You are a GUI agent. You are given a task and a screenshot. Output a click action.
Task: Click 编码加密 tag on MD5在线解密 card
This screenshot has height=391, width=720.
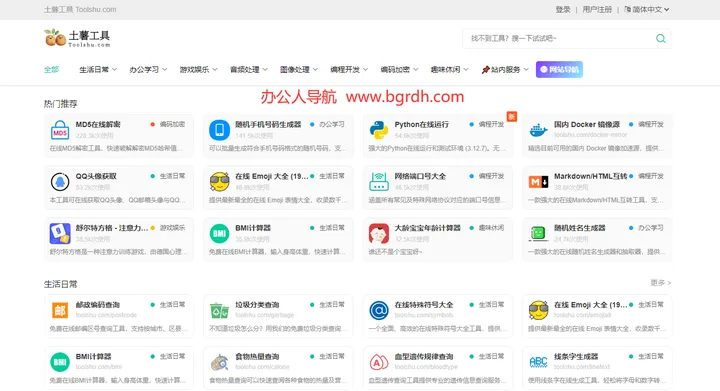172,124
